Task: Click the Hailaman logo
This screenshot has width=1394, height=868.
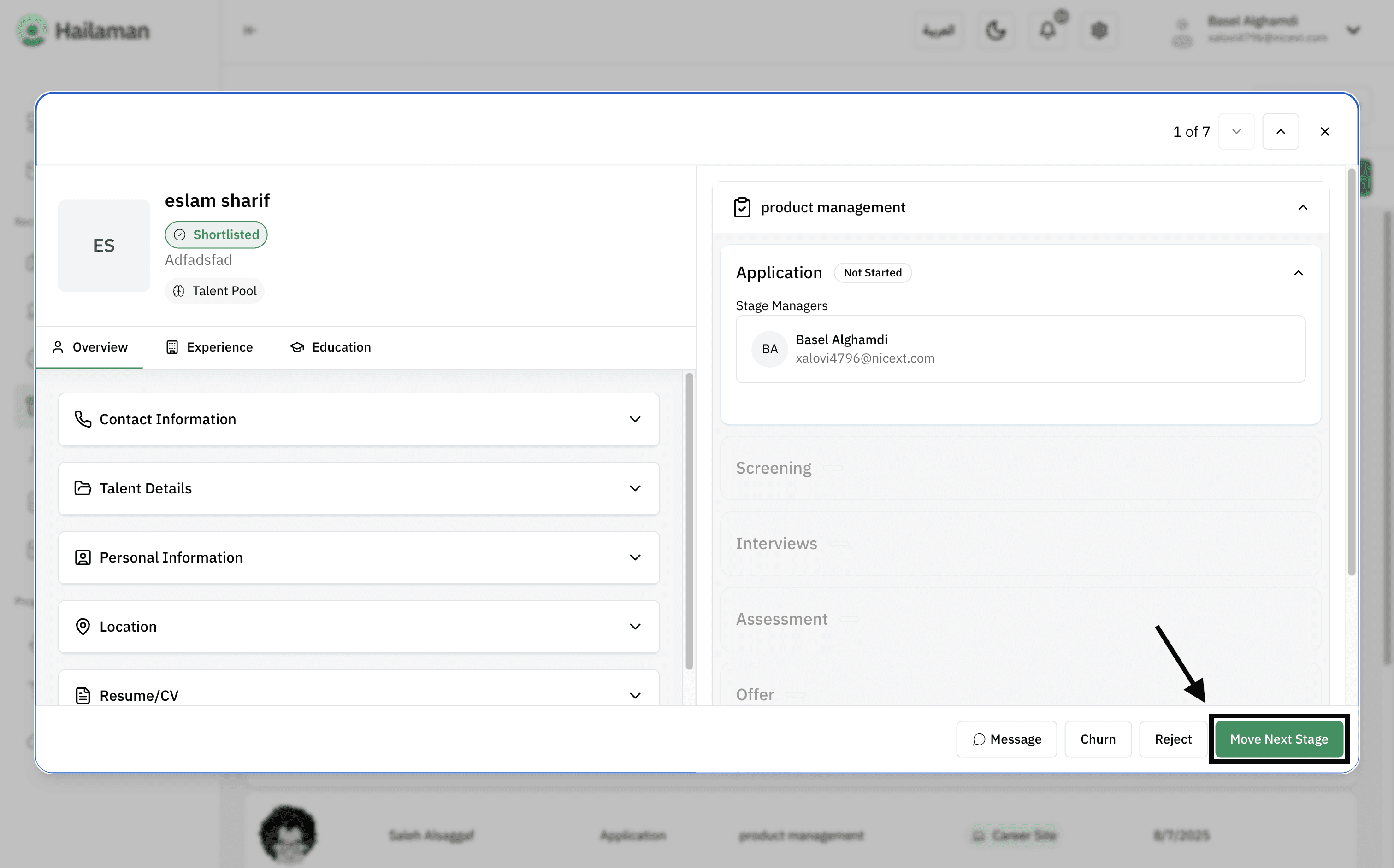Action: [x=83, y=30]
